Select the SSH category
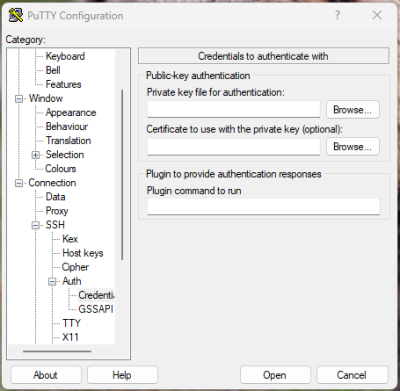The height and width of the screenshot is (391, 400). pyautogui.click(x=55, y=225)
